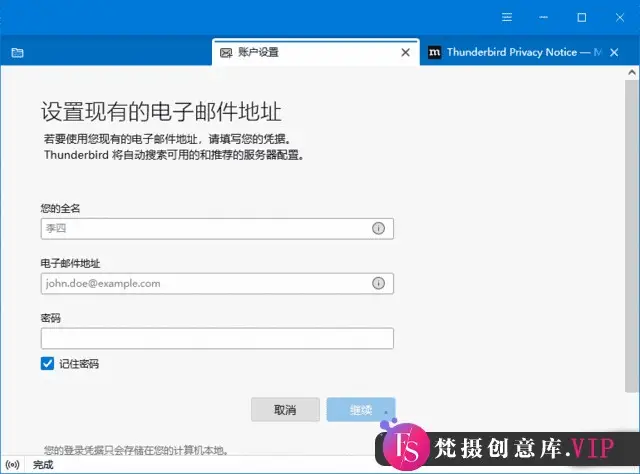Click the 继续 button
The height and width of the screenshot is (474, 640).
[x=361, y=409]
